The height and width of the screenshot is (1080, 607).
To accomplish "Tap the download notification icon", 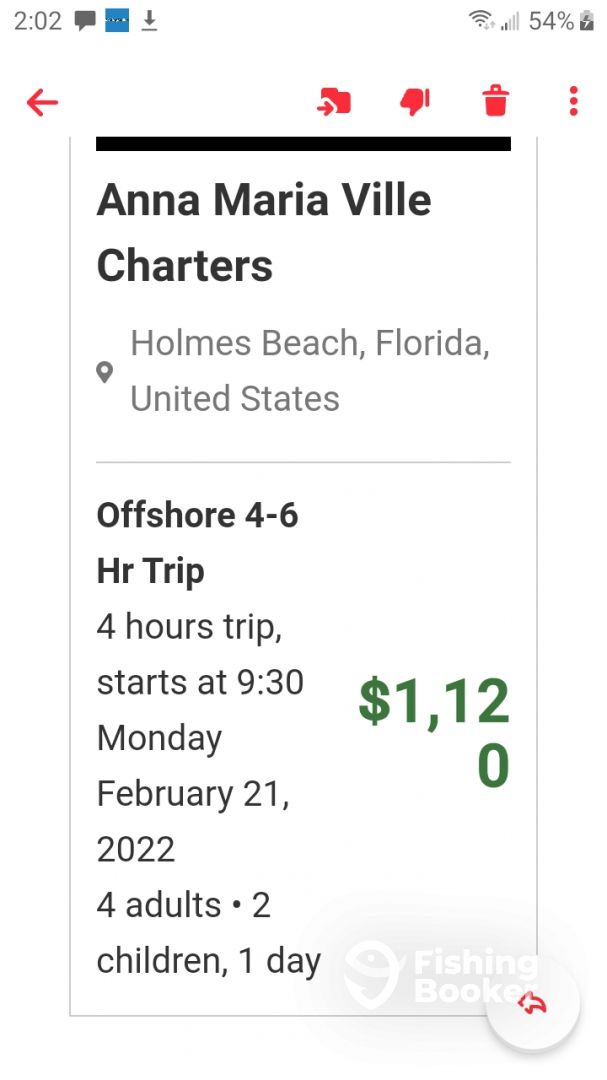I will 149,21.
